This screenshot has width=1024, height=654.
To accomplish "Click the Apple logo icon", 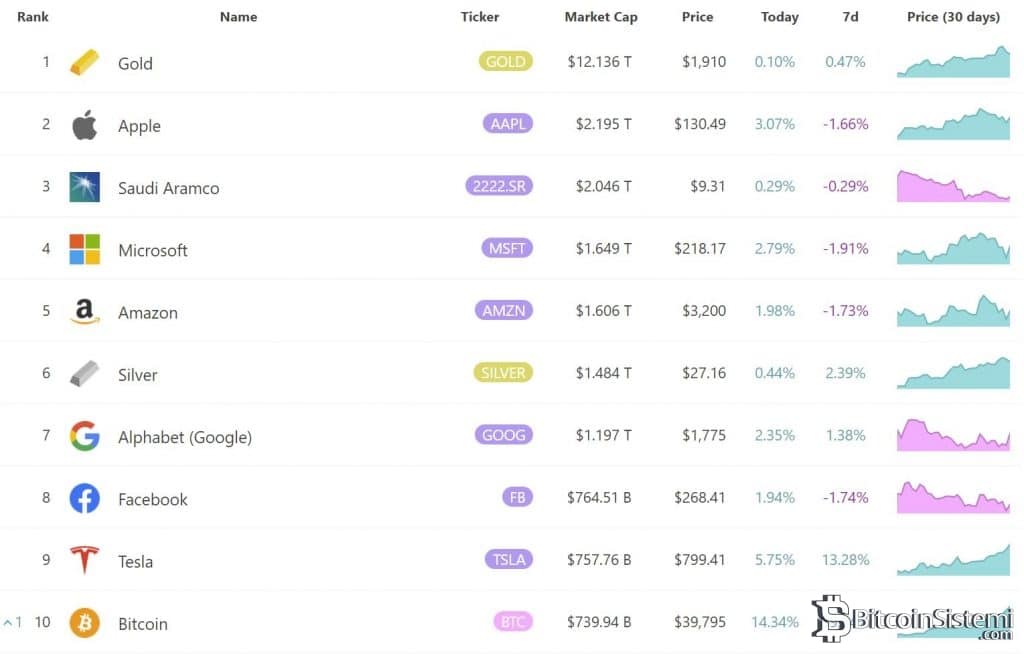I will pos(85,126).
